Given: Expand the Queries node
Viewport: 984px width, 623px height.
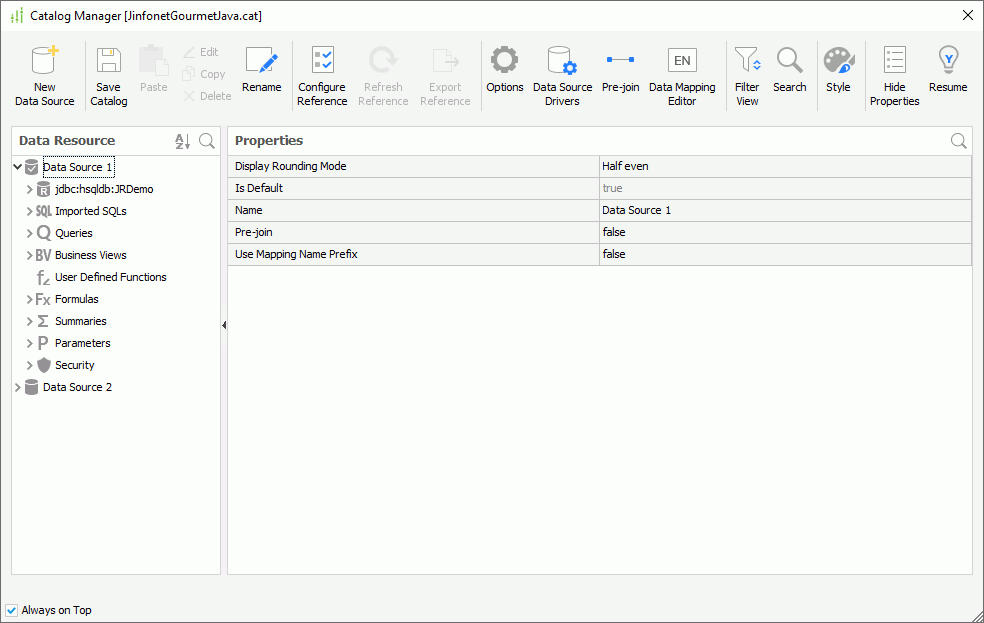Looking at the screenshot, I should pos(30,232).
